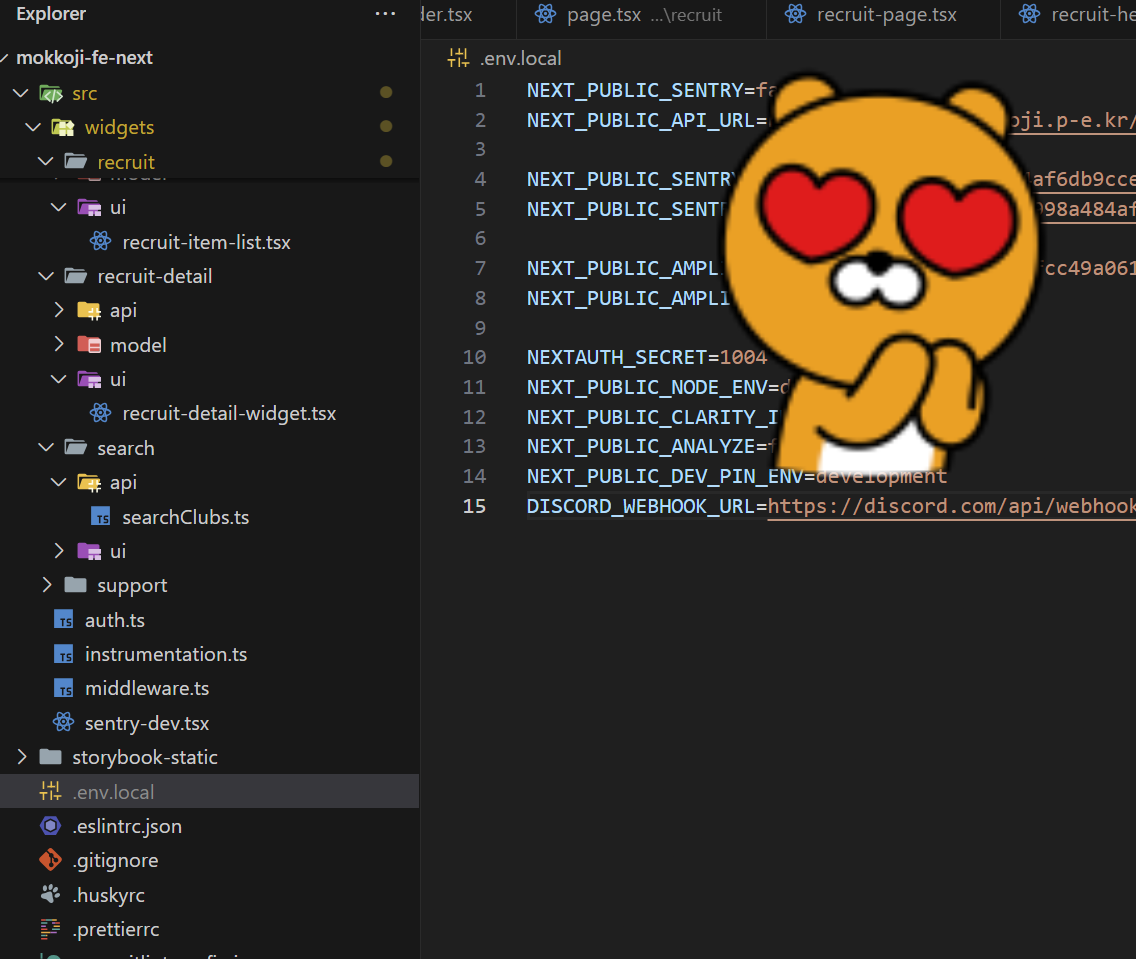Switch to the recruit-page.tsx tab
Viewport: 1136px width, 959px height.
coord(883,15)
